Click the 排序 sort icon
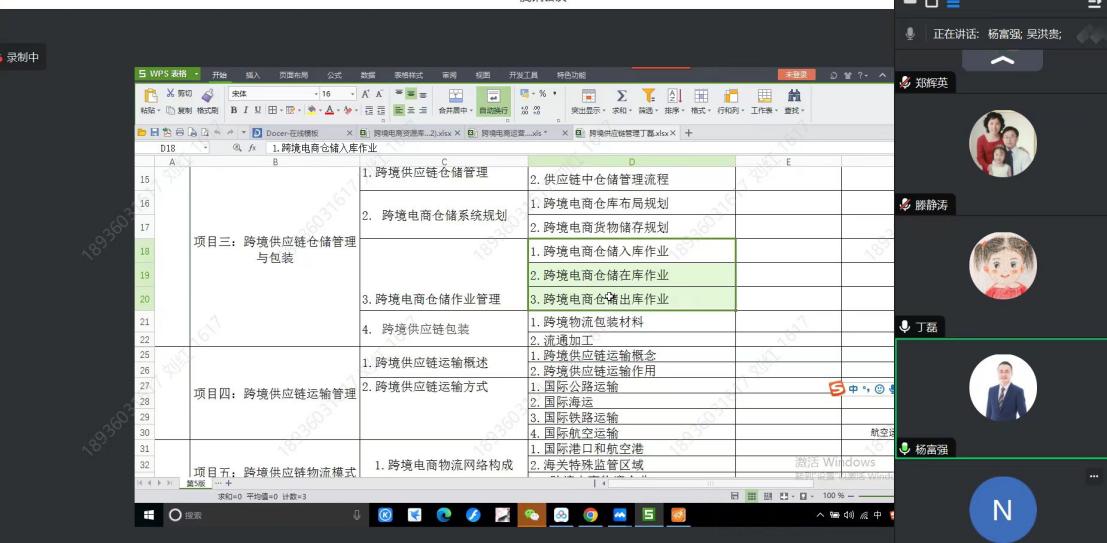Screen dimensions: 1107x543 (674, 96)
